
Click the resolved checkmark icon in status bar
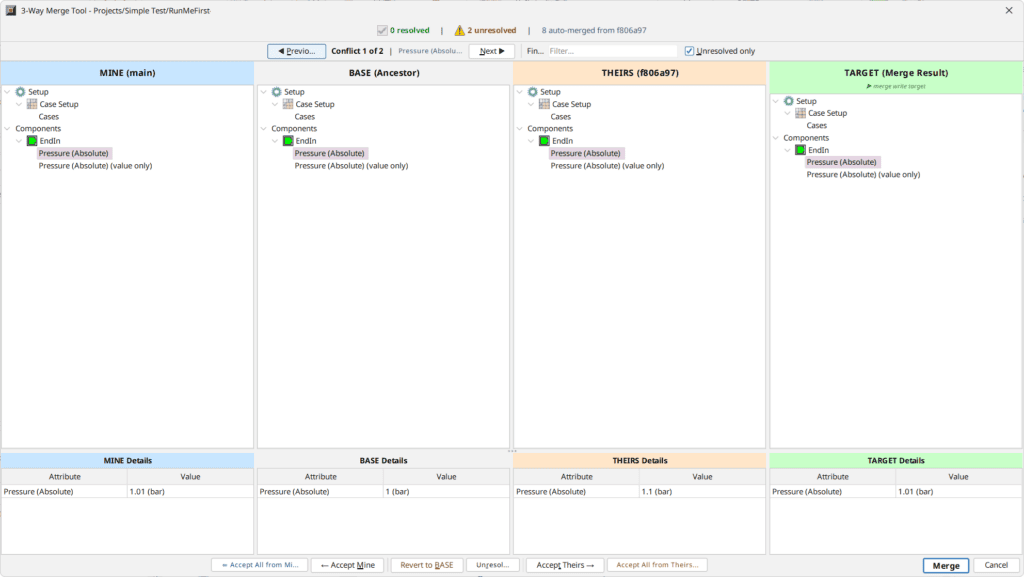pyautogui.click(x=382, y=30)
